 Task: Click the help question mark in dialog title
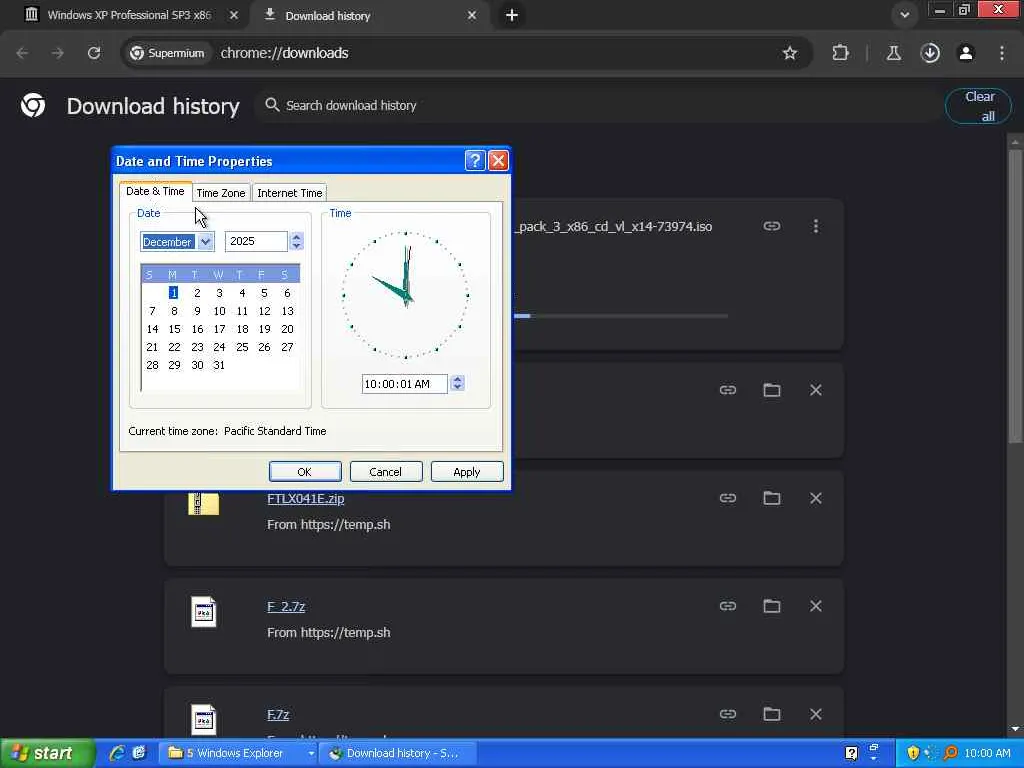pyautogui.click(x=475, y=161)
